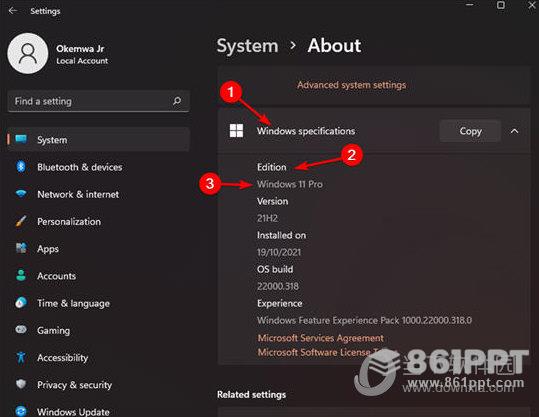Click the Bluetooth icon in sidebar
Viewport: 539px width, 417px height.
[x=21, y=167]
